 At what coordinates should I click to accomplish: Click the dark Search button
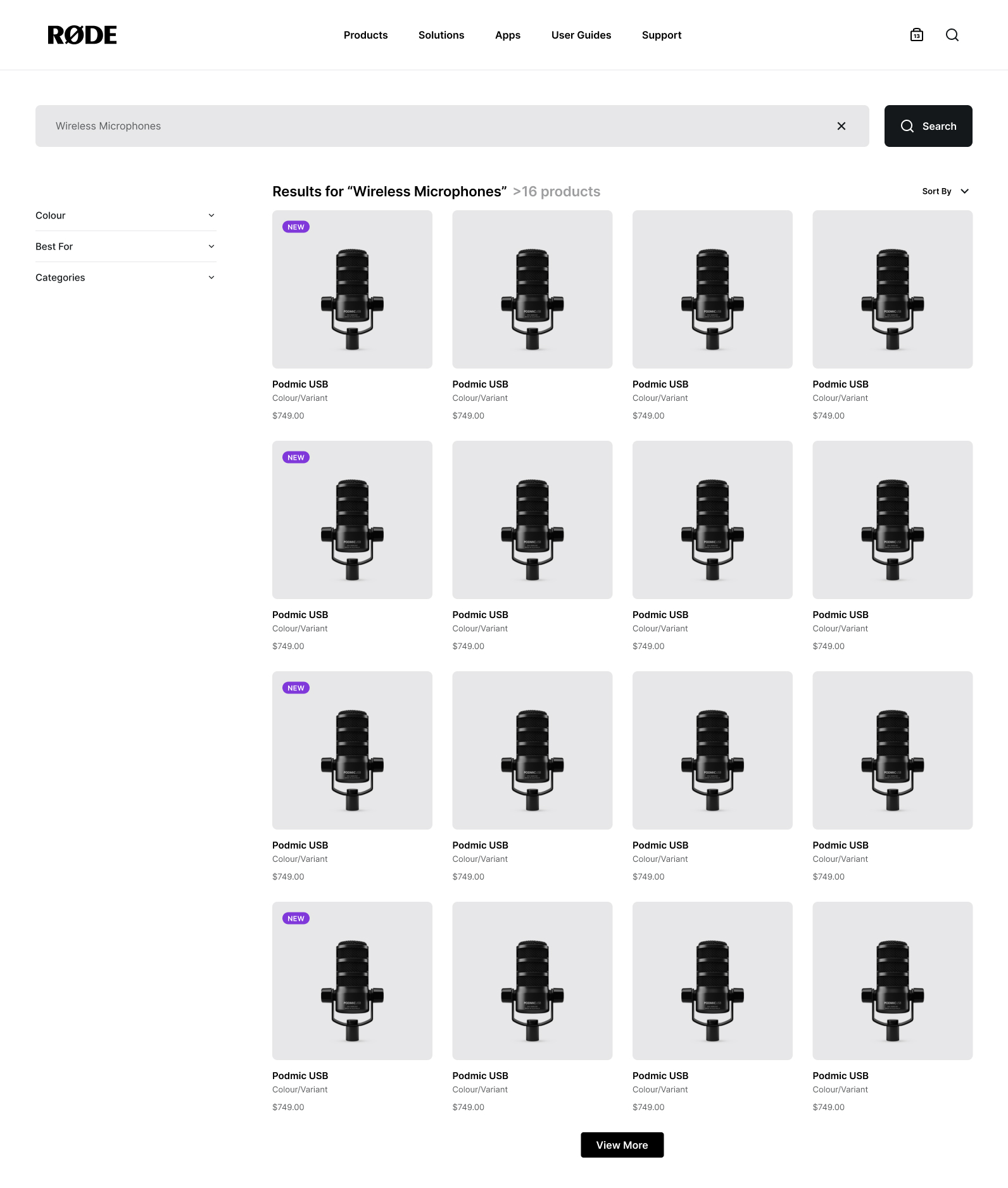[928, 126]
